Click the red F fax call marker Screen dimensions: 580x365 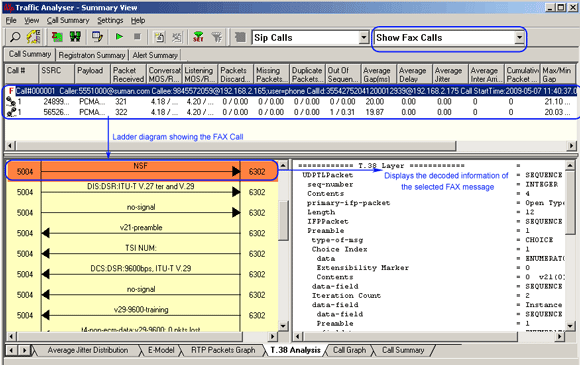[x=11, y=91]
